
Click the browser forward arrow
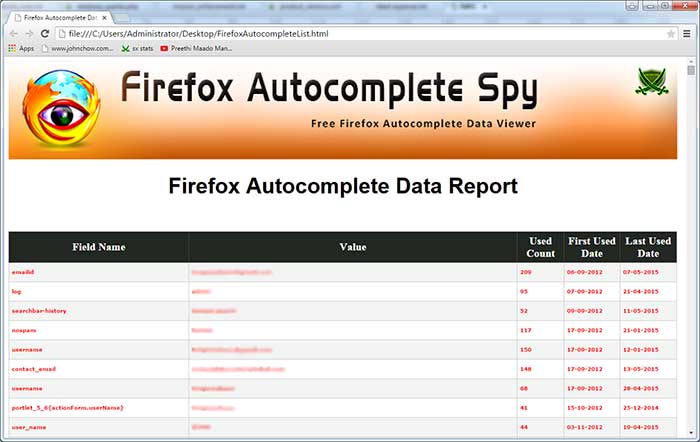coord(28,34)
